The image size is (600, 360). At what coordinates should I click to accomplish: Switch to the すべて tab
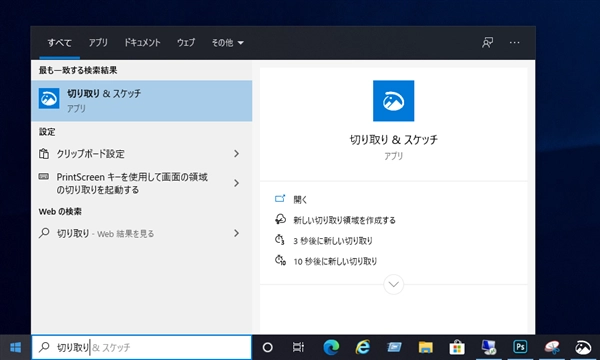(59, 42)
